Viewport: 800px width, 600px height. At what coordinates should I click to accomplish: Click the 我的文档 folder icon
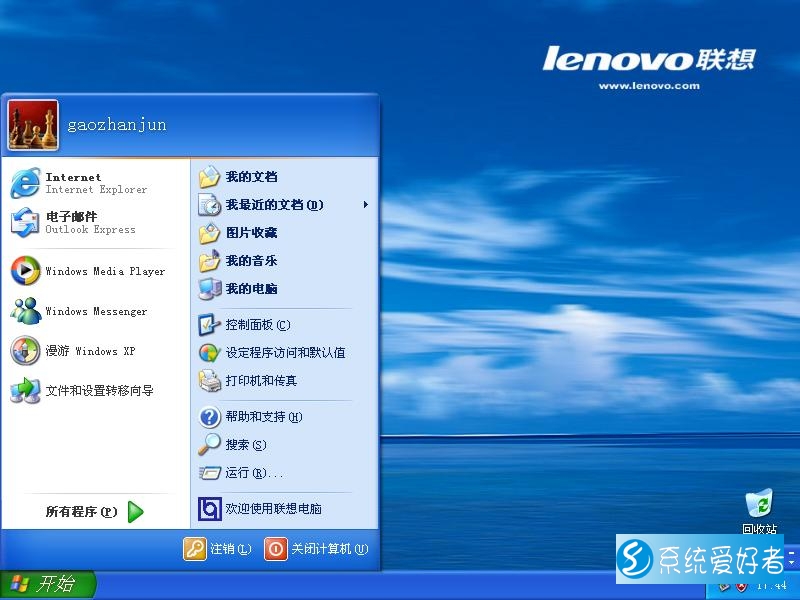209,177
